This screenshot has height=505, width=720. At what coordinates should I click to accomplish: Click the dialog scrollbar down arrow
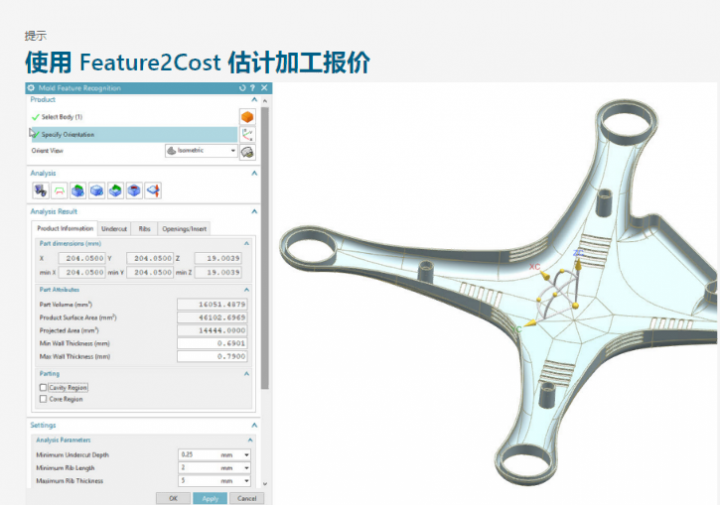point(264,483)
